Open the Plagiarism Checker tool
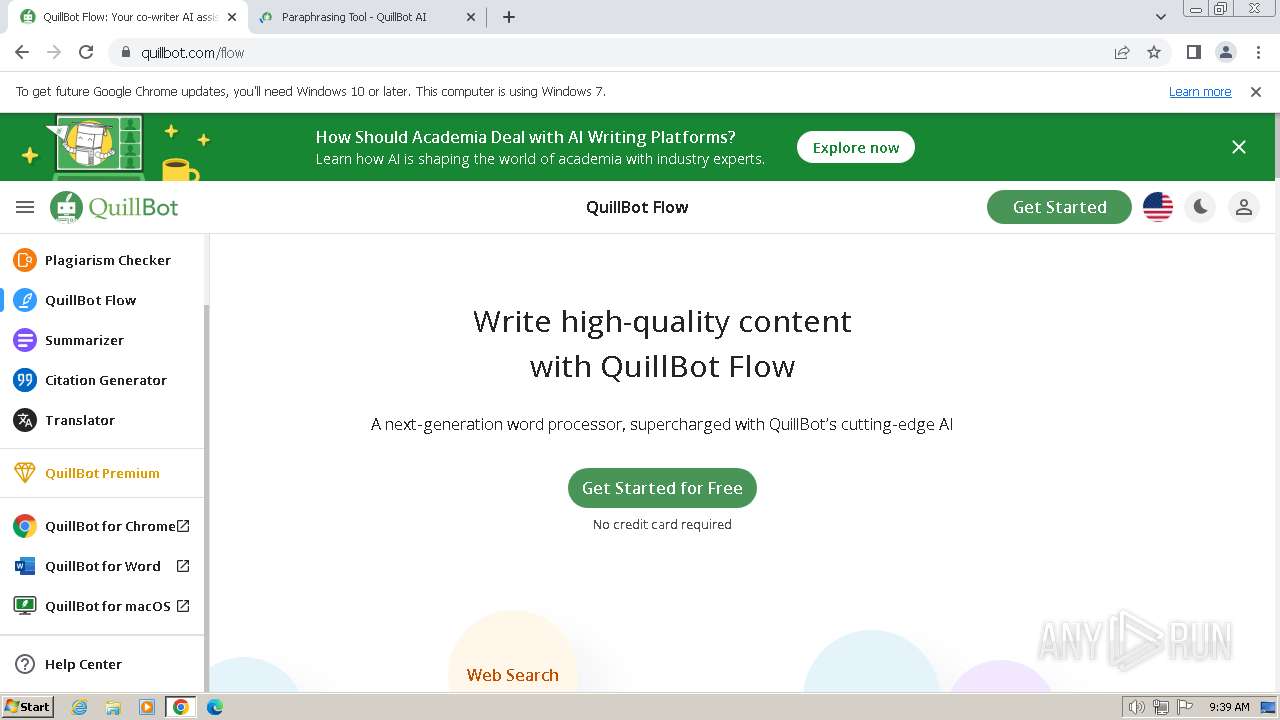The width and height of the screenshot is (1280, 720). 102,260
